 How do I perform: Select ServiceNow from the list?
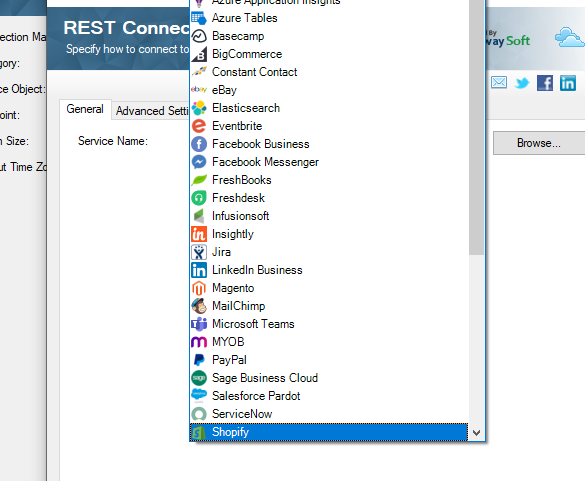(x=329, y=414)
